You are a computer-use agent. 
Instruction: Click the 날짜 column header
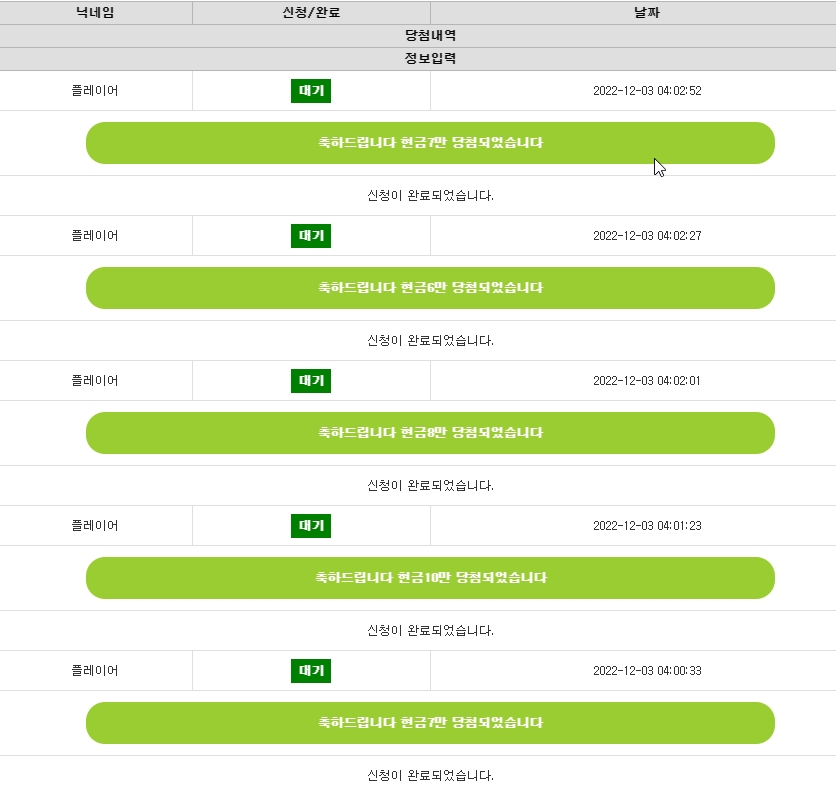coord(647,12)
